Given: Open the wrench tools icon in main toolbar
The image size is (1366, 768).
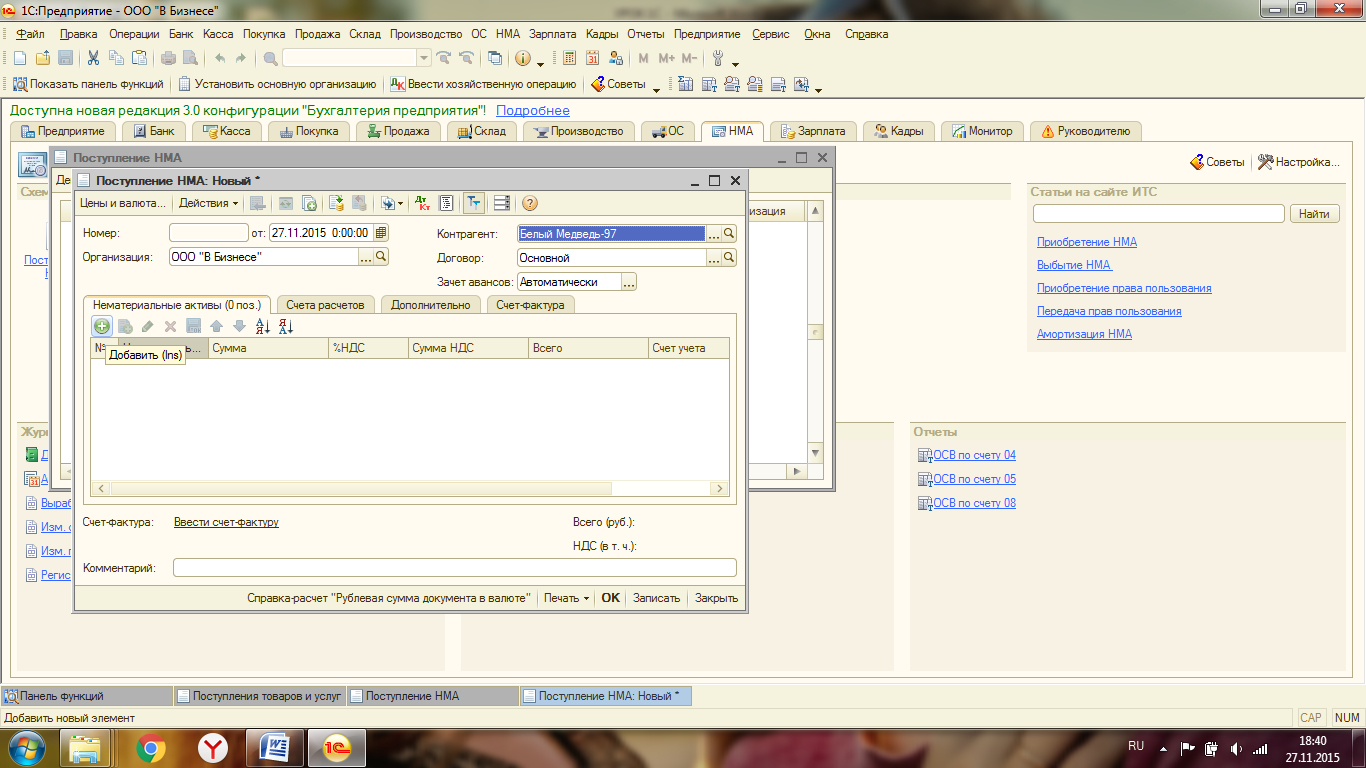Looking at the screenshot, I should click(717, 58).
